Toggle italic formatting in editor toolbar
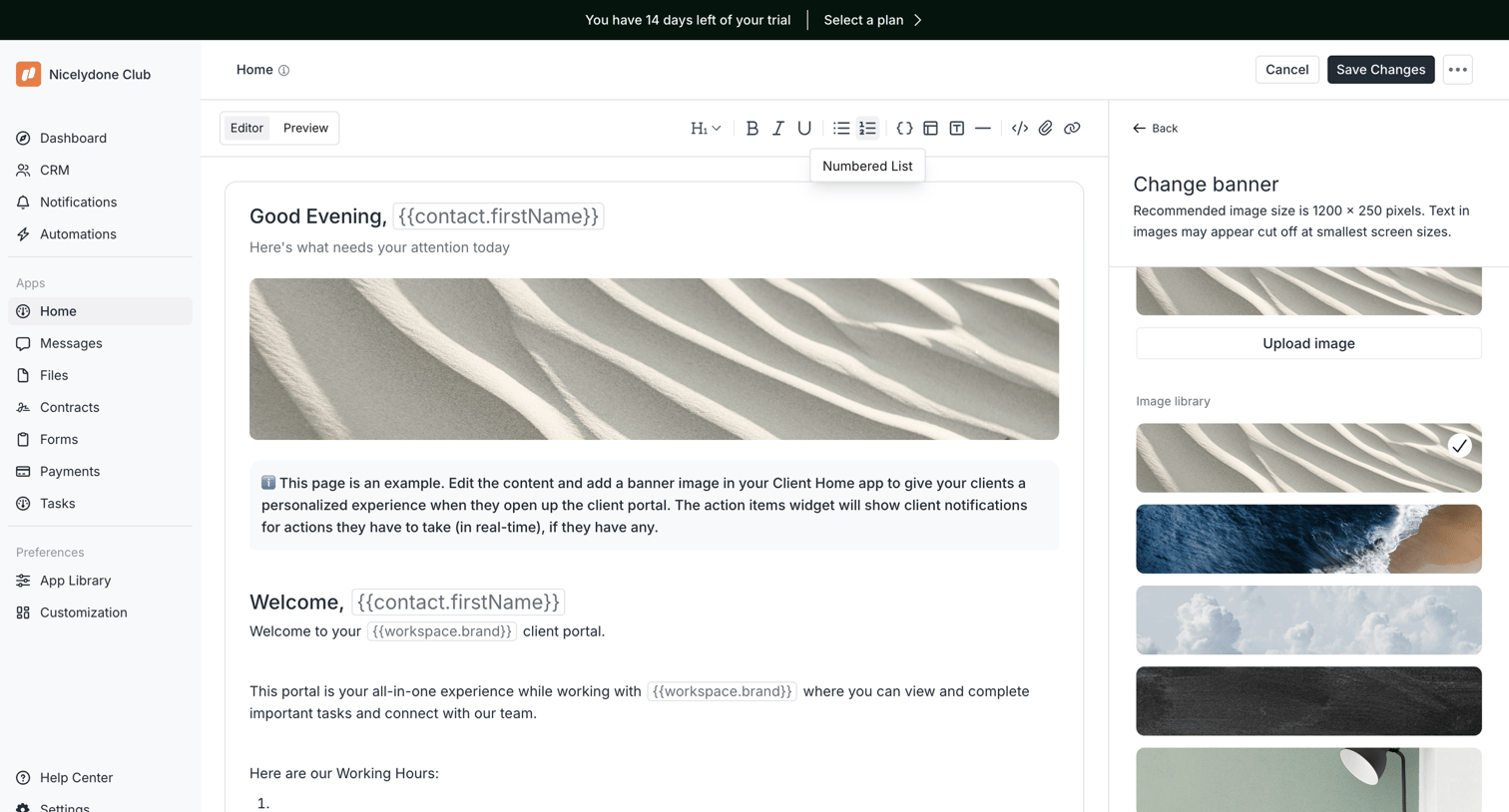 point(777,128)
